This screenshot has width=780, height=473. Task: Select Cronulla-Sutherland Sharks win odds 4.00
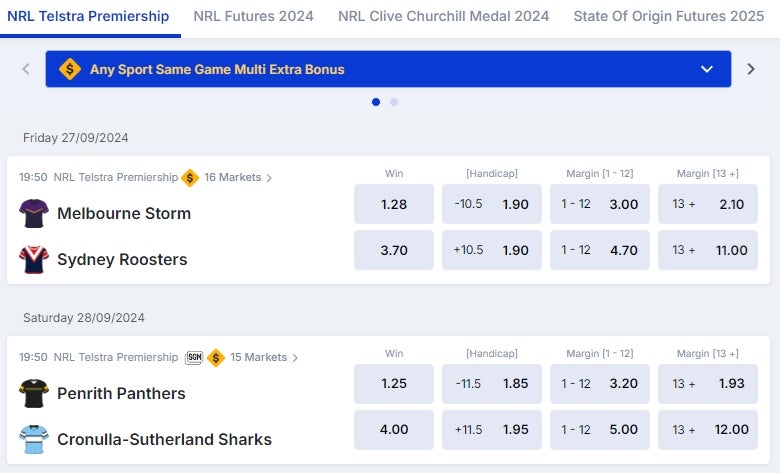point(394,430)
